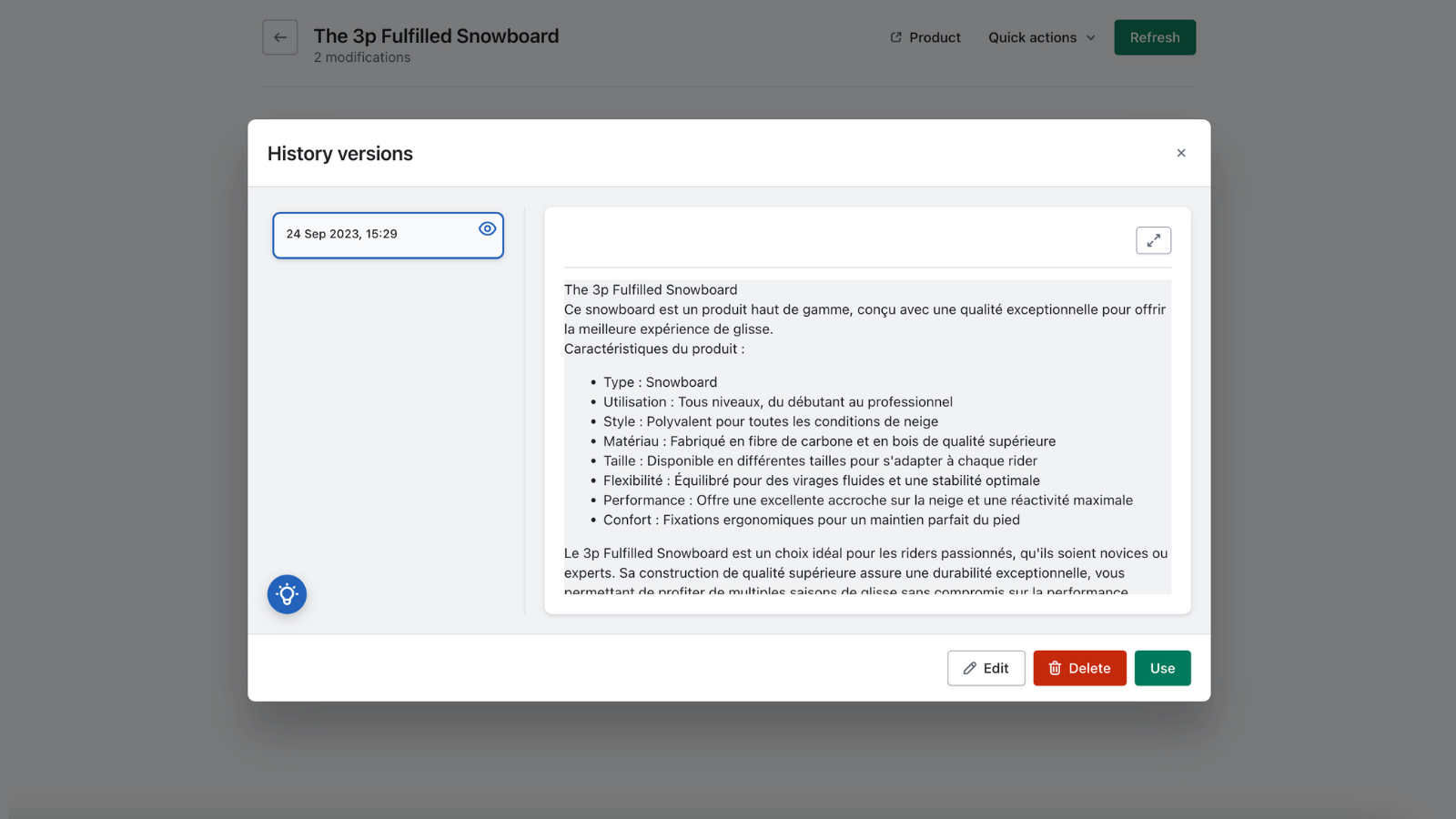Click the "The 3p Fulfilled Snowboard" page title

coord(436,35)
